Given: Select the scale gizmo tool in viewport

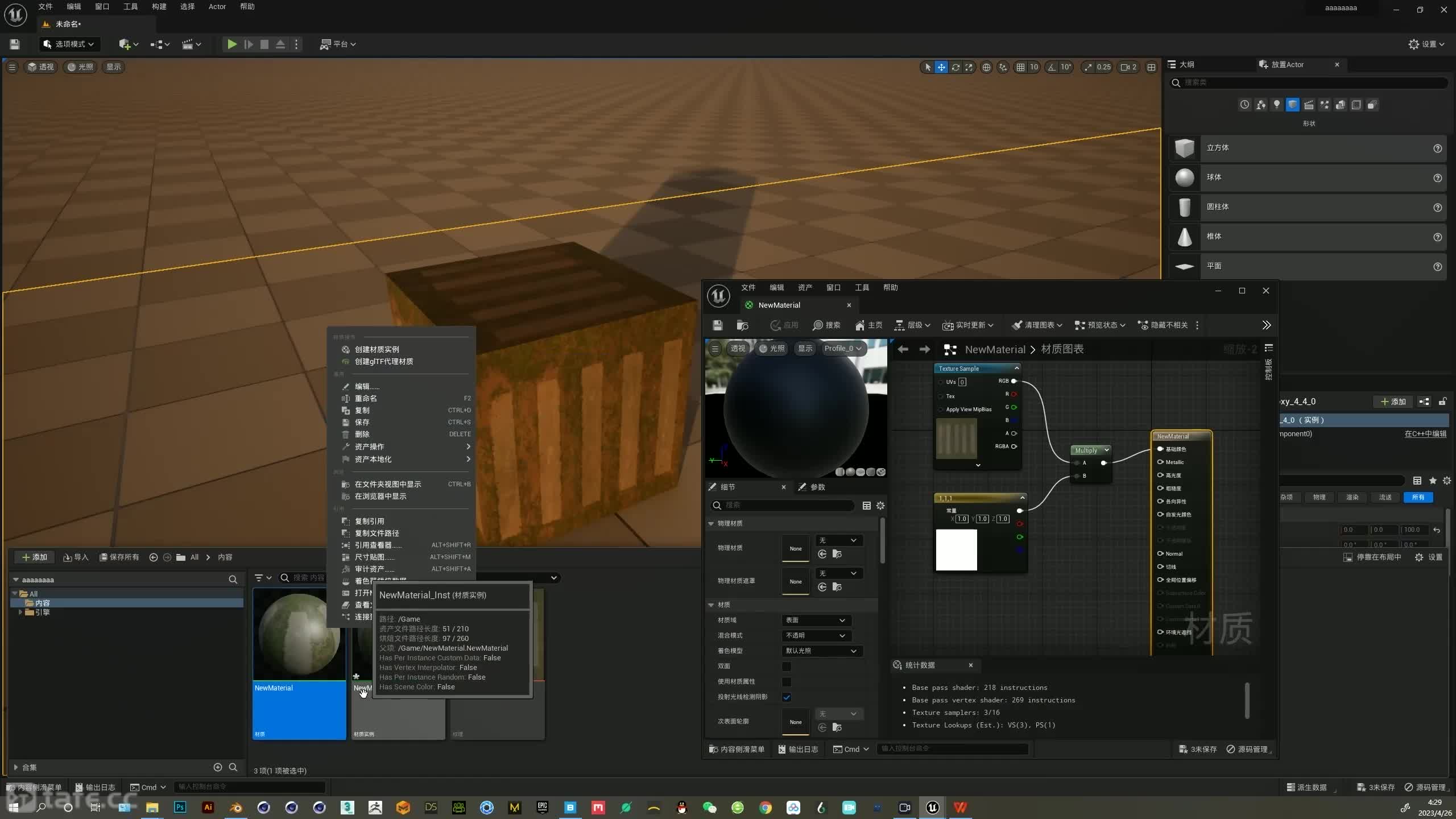Looking at the screenshot, I should click(969, 67).
